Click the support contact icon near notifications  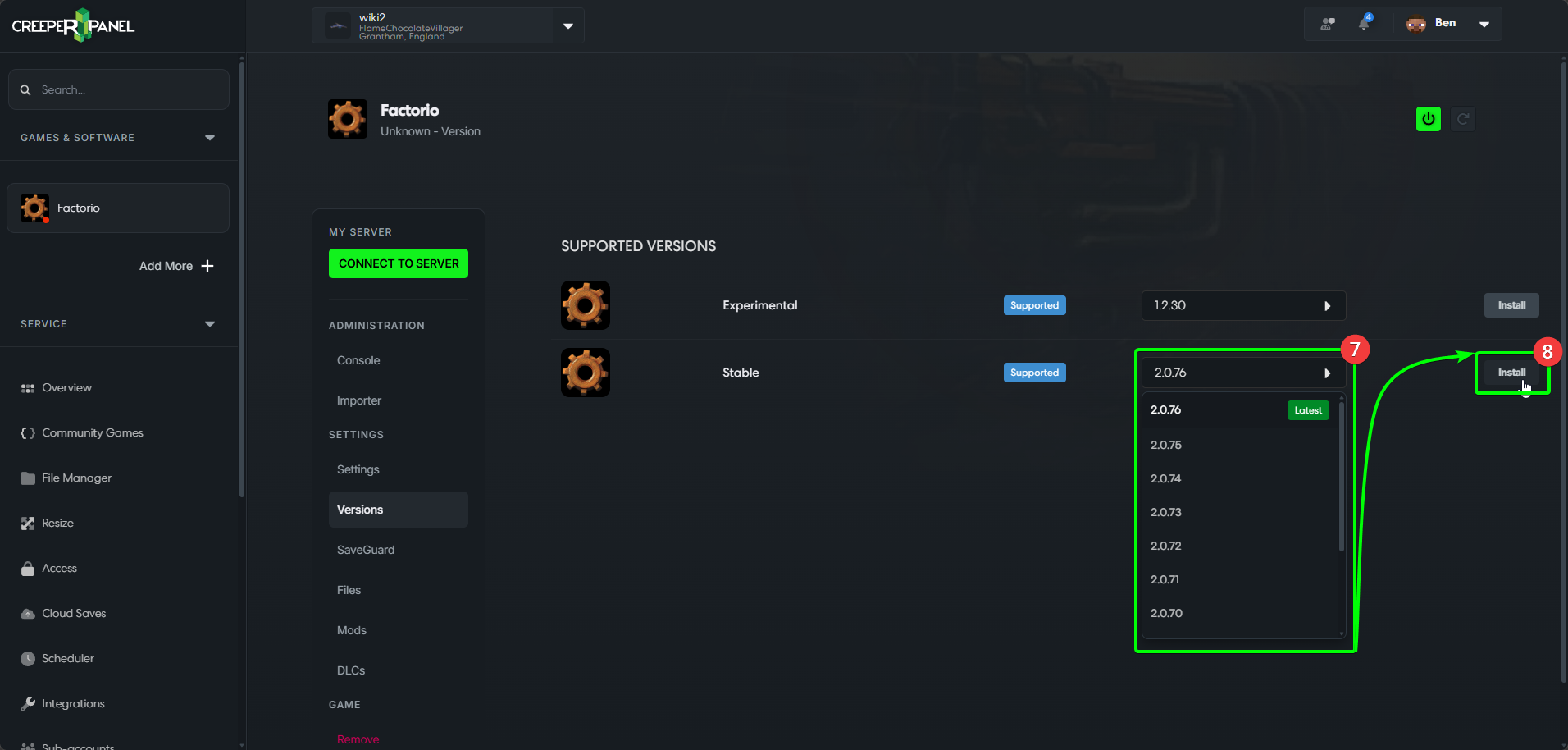1326,23
